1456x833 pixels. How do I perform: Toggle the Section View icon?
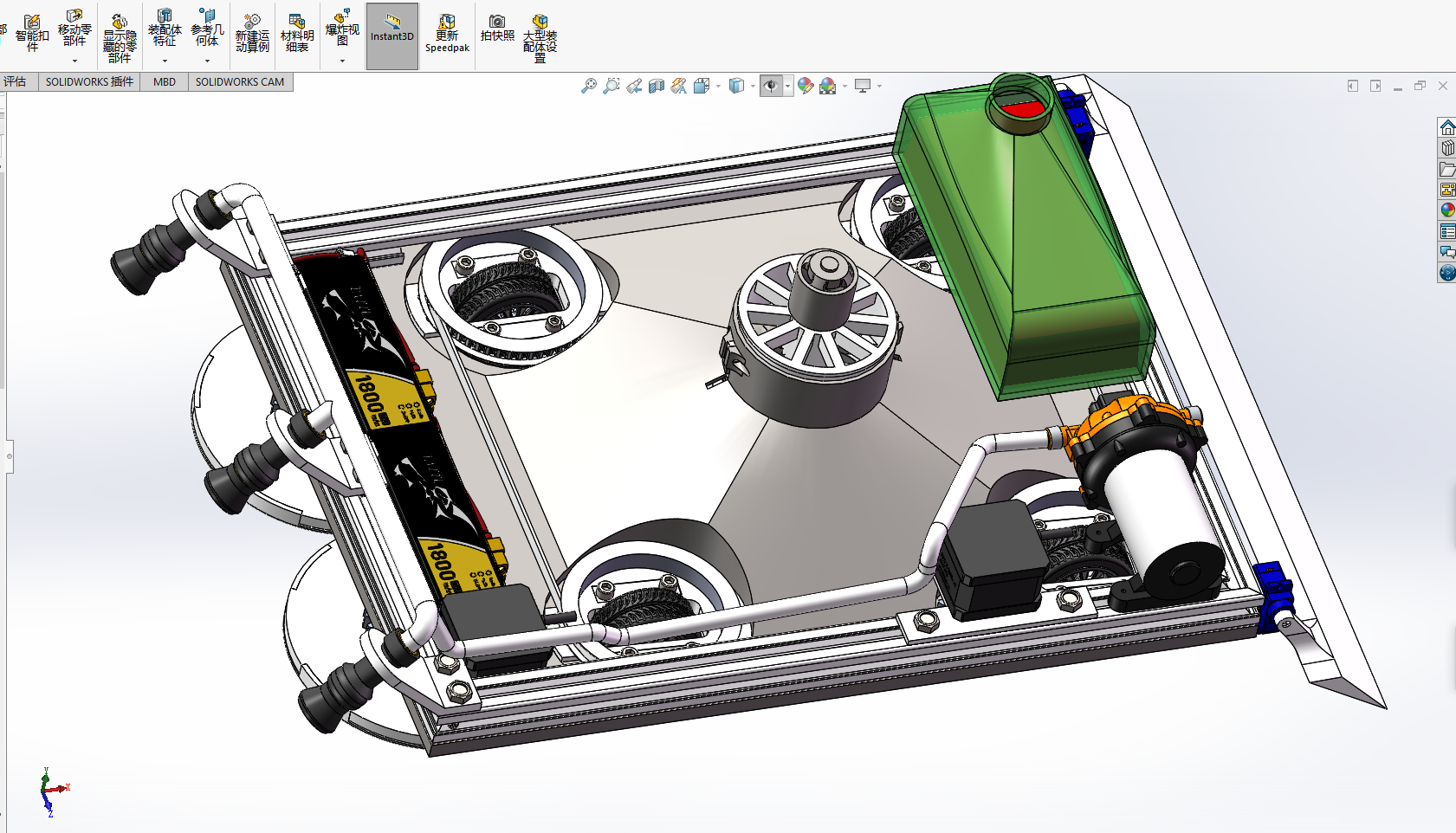pyautogui.click(x=657, y=86)
